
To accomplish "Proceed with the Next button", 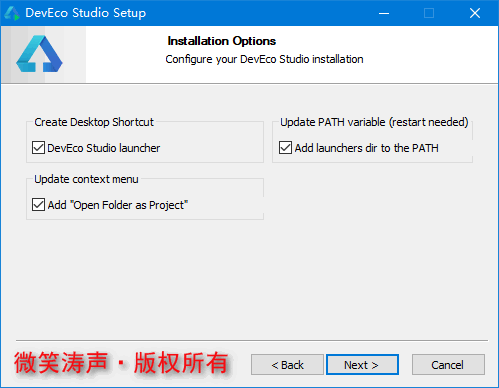I will pyautogui.click(x=362, y=365).
